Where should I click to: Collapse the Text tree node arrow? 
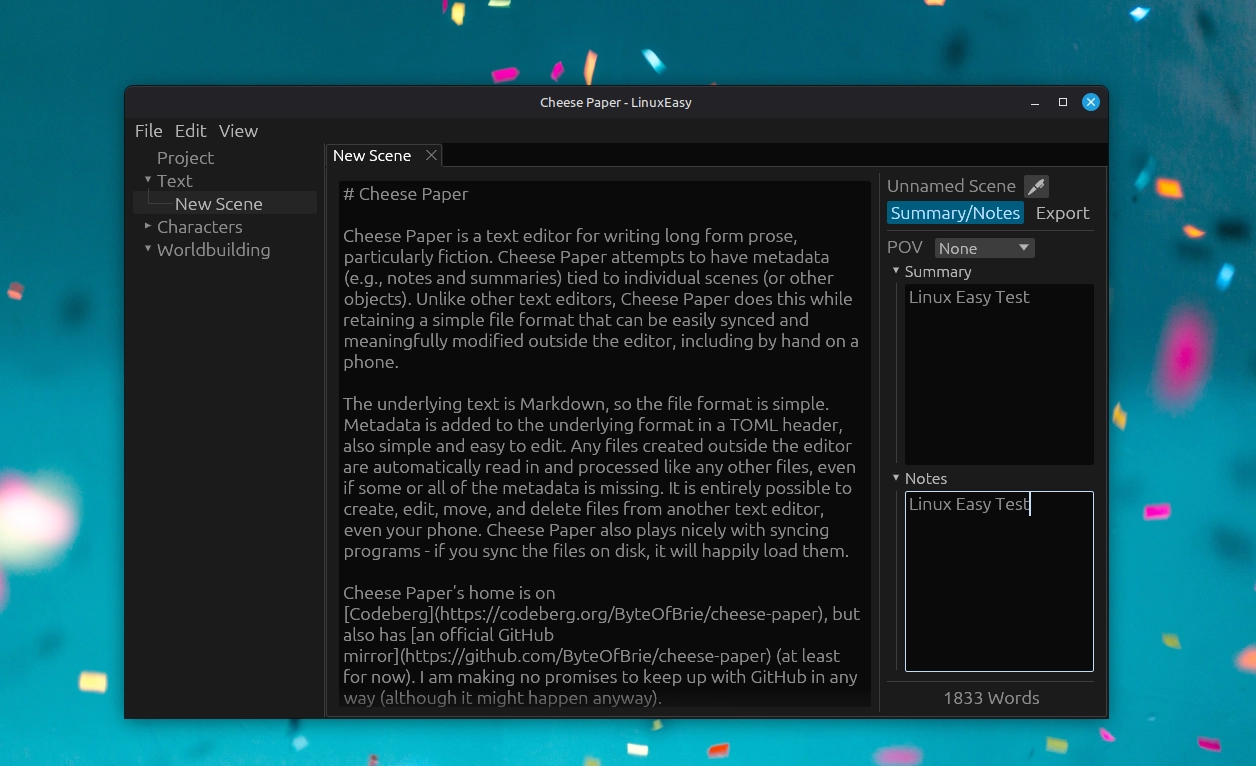(148, 180)
